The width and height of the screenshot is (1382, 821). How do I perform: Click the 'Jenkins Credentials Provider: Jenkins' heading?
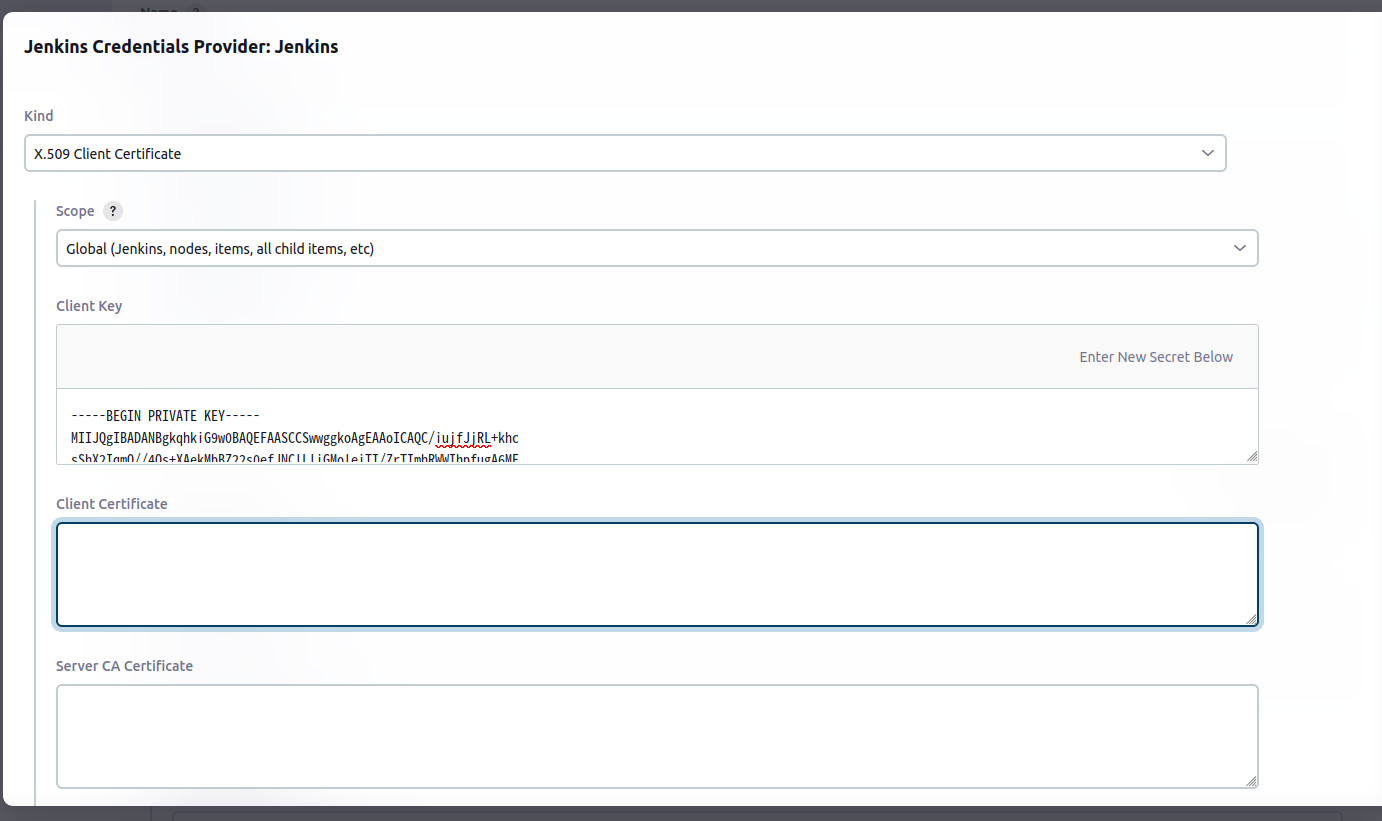181,46
